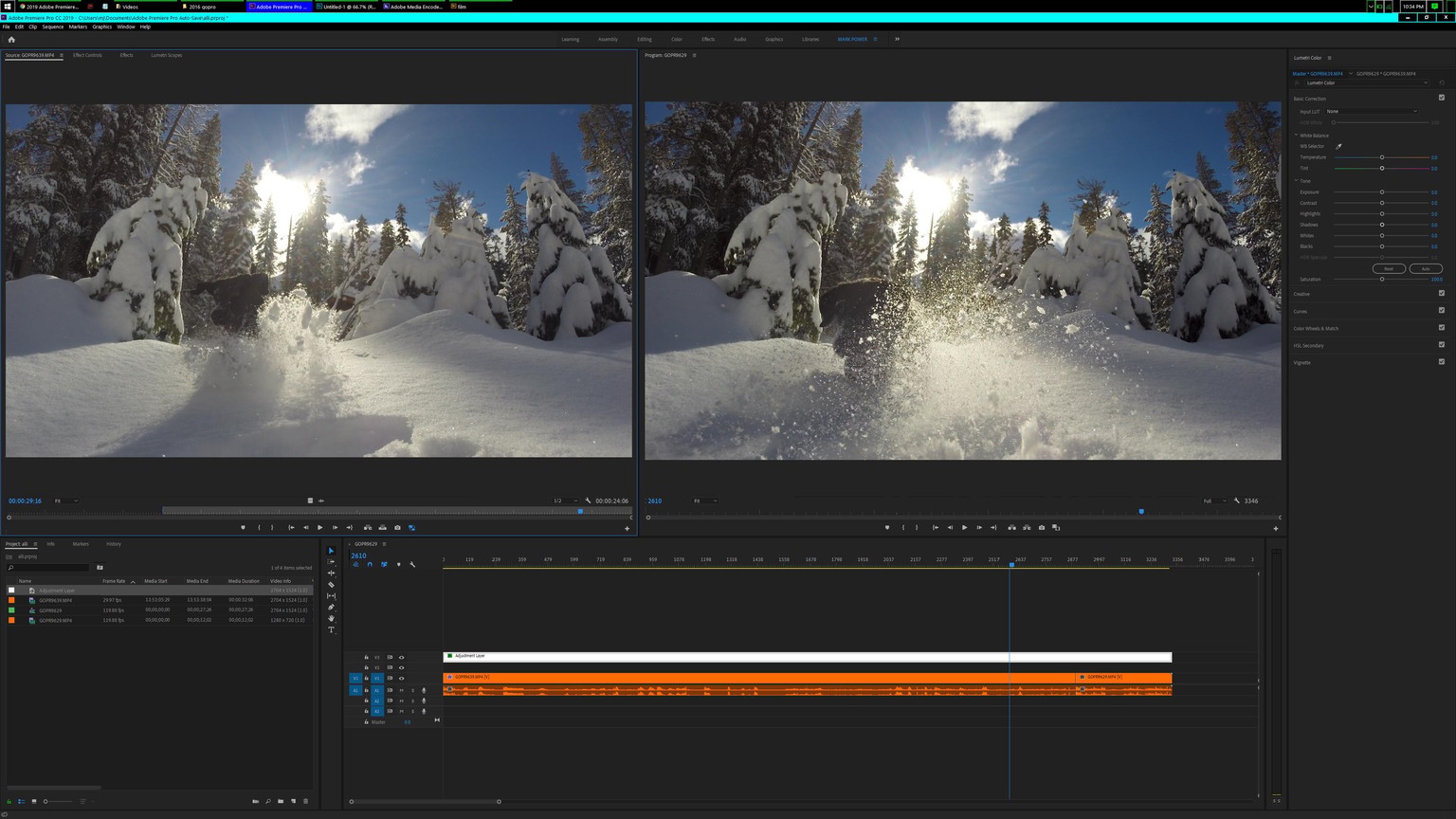Switch to the Color workspace tab
The image size is (1456, 819).
point(677,40)
